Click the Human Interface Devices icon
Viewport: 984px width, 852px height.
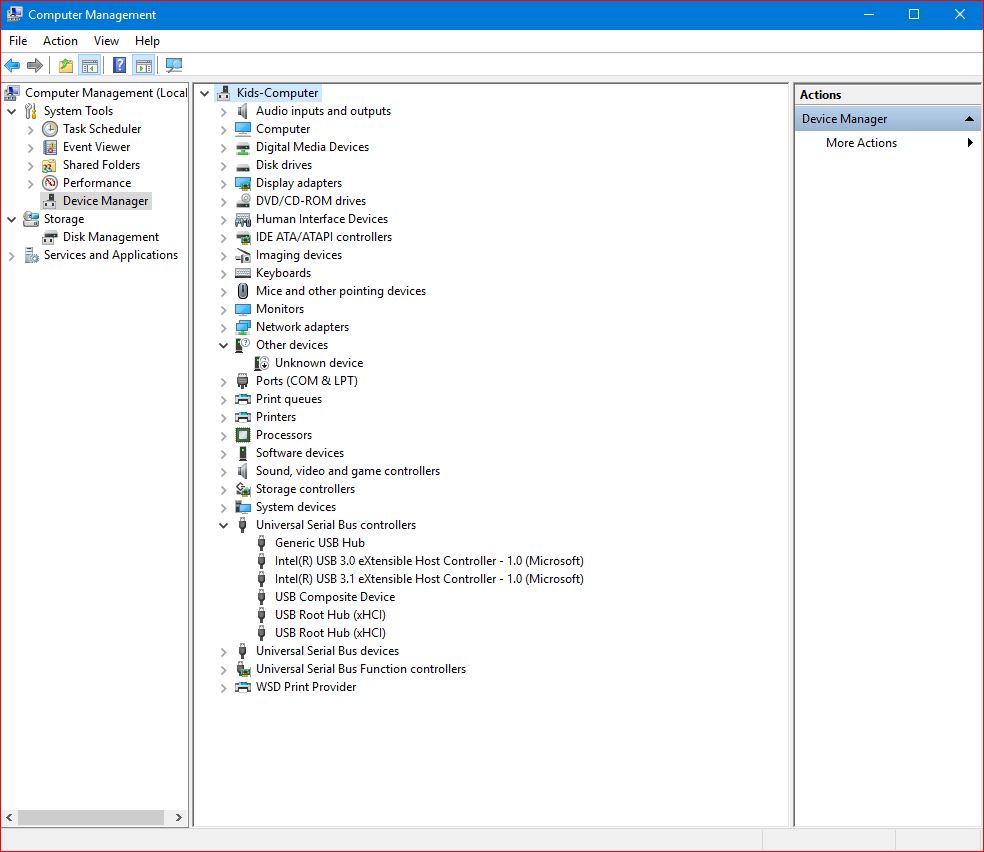click(x=242, y=219)
